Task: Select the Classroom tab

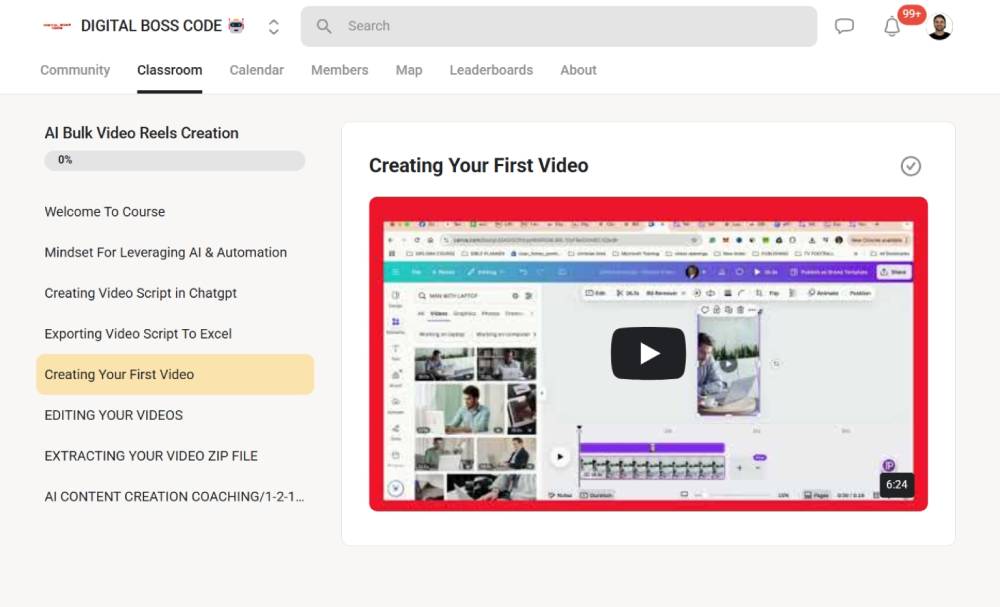Action: point(170,70)
